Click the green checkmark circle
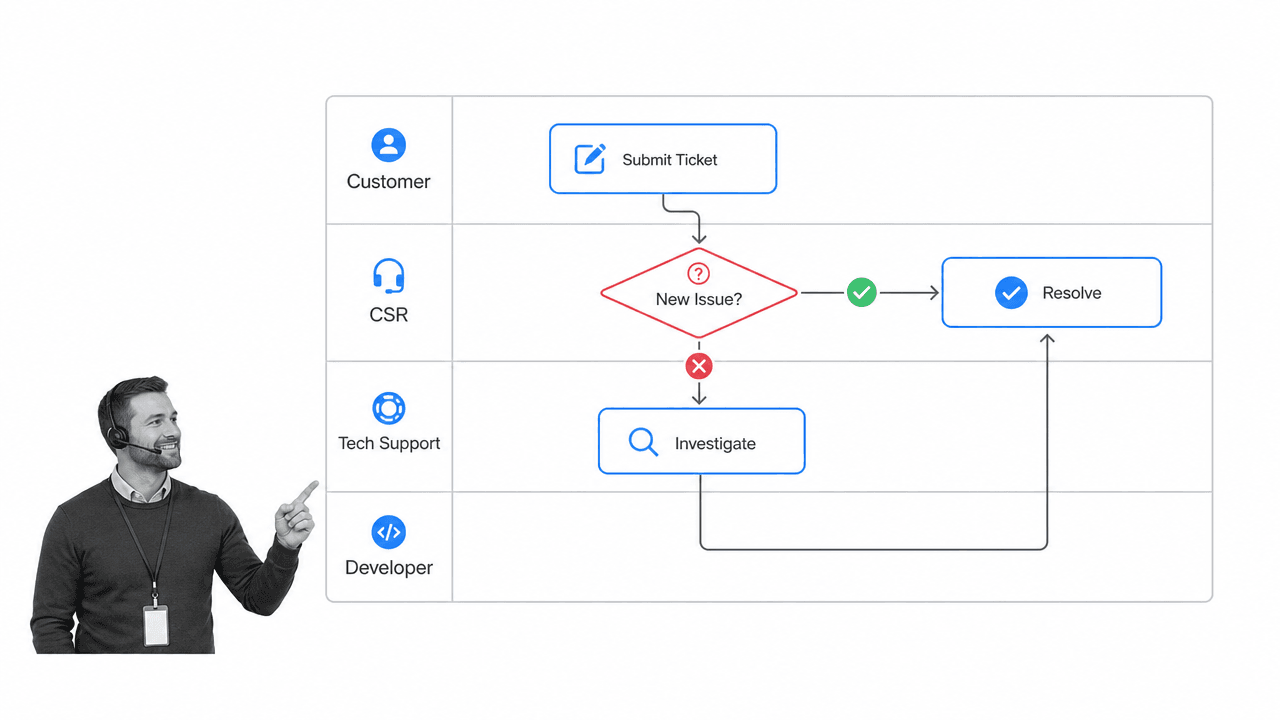1280x720 pixels. tap(862, 292)
